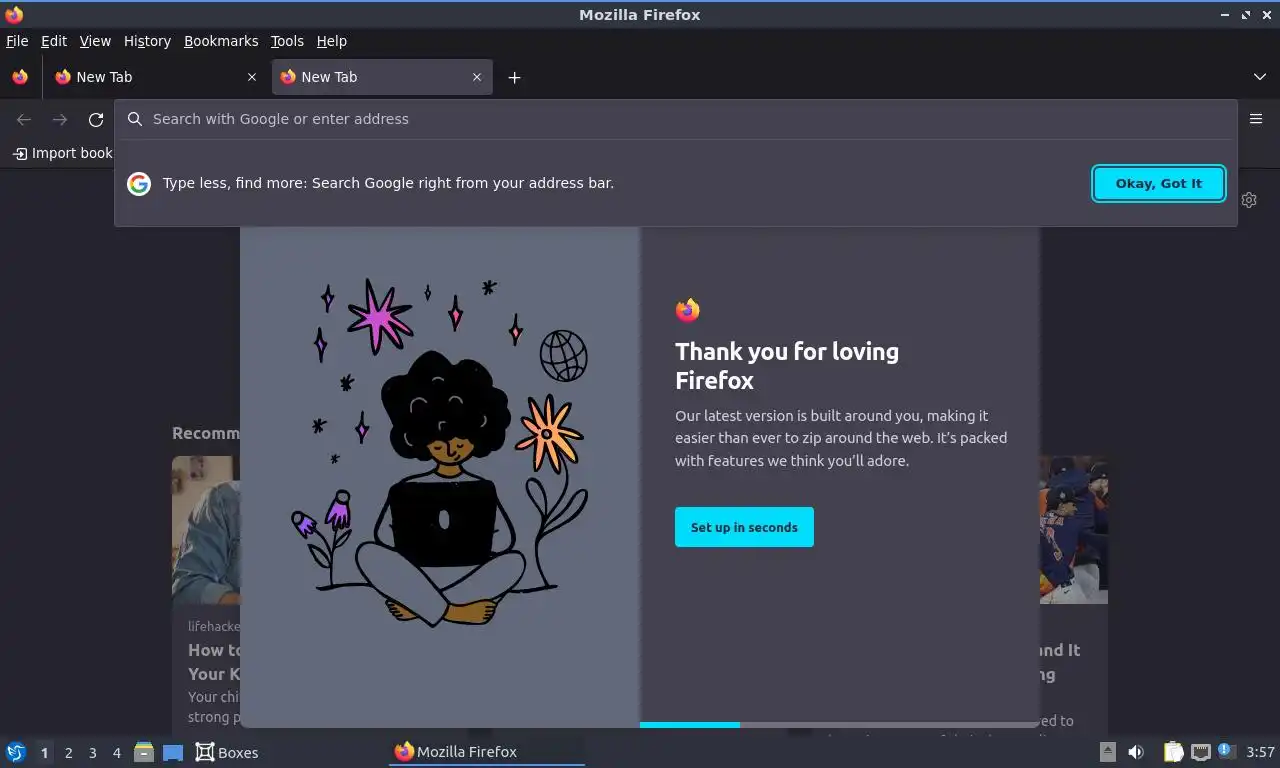The height and width of the screenshot is (768, 1280).
Task: Click the welcome dialog progress bar
Action: pos(840,725)
